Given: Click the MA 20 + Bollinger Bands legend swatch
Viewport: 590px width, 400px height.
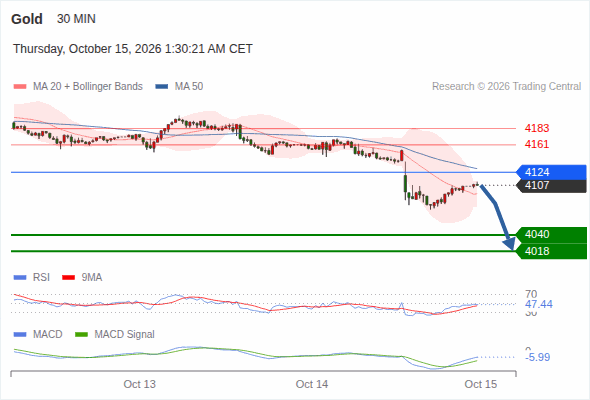Looking at the screenshot, I should [20, 87].
